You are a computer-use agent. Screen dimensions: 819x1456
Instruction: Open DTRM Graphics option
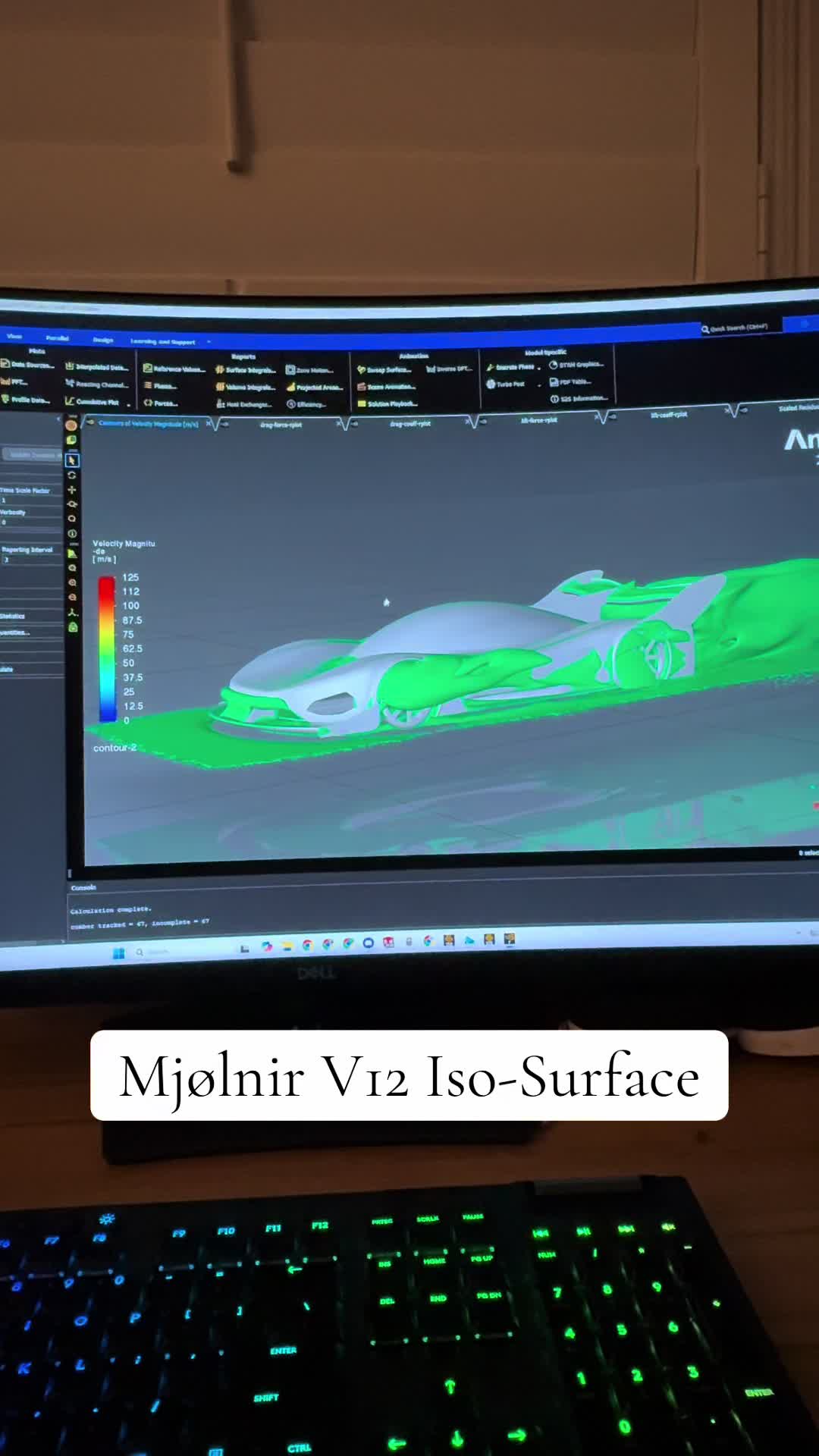point(576,365)
